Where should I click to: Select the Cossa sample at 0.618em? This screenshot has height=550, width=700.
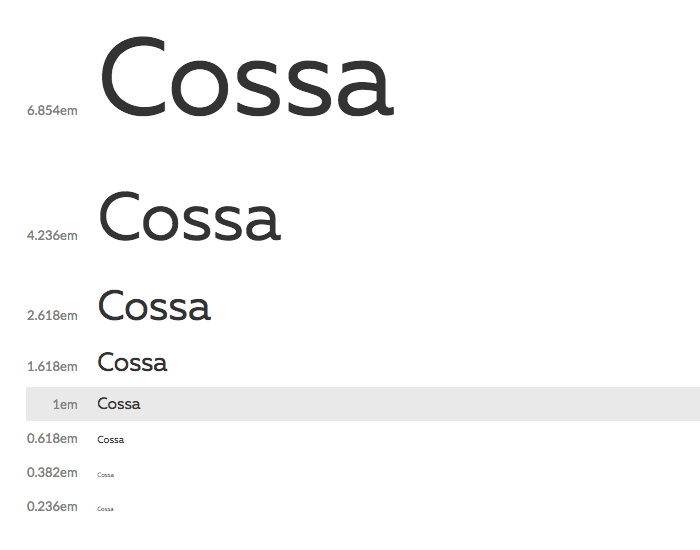[x=111, y=440]
